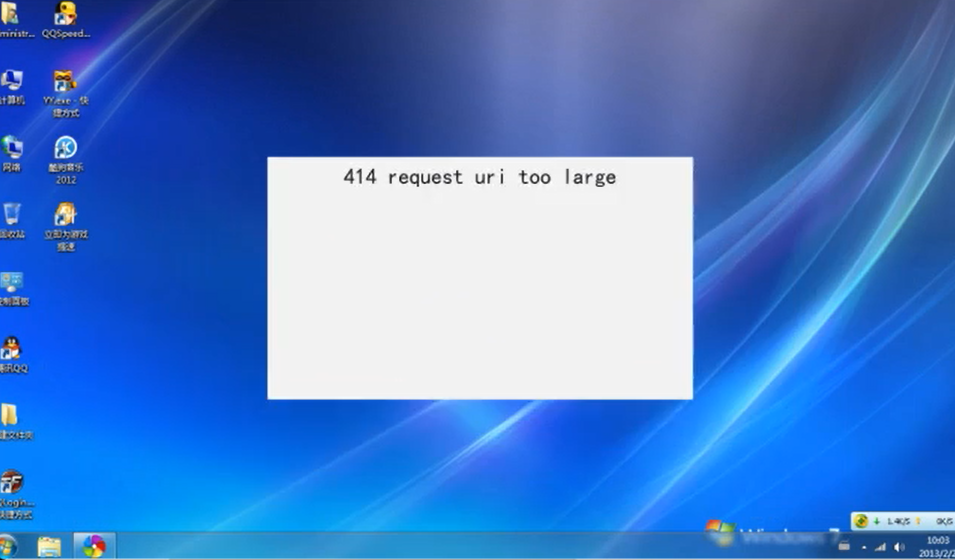Click the upload speed reading in floating widget
The height and width of the screenshot is (560, 955).
943,522
